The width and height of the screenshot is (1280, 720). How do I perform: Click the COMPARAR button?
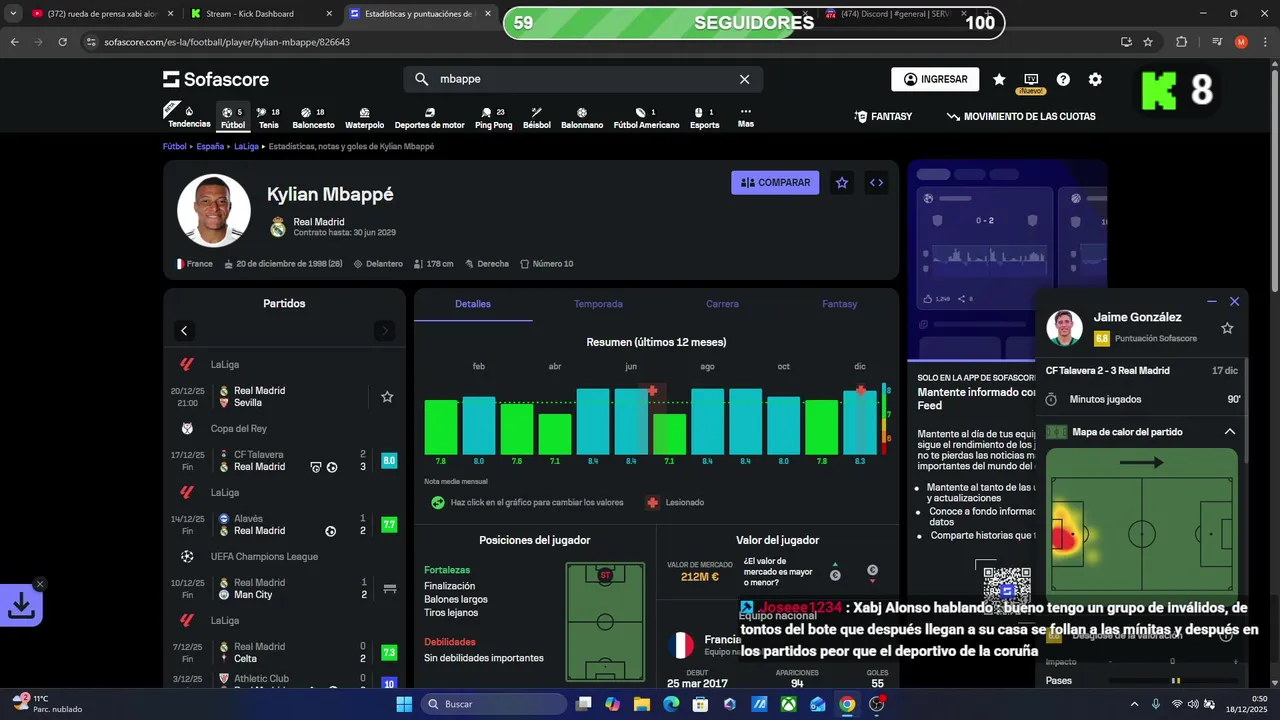point(775,182)
